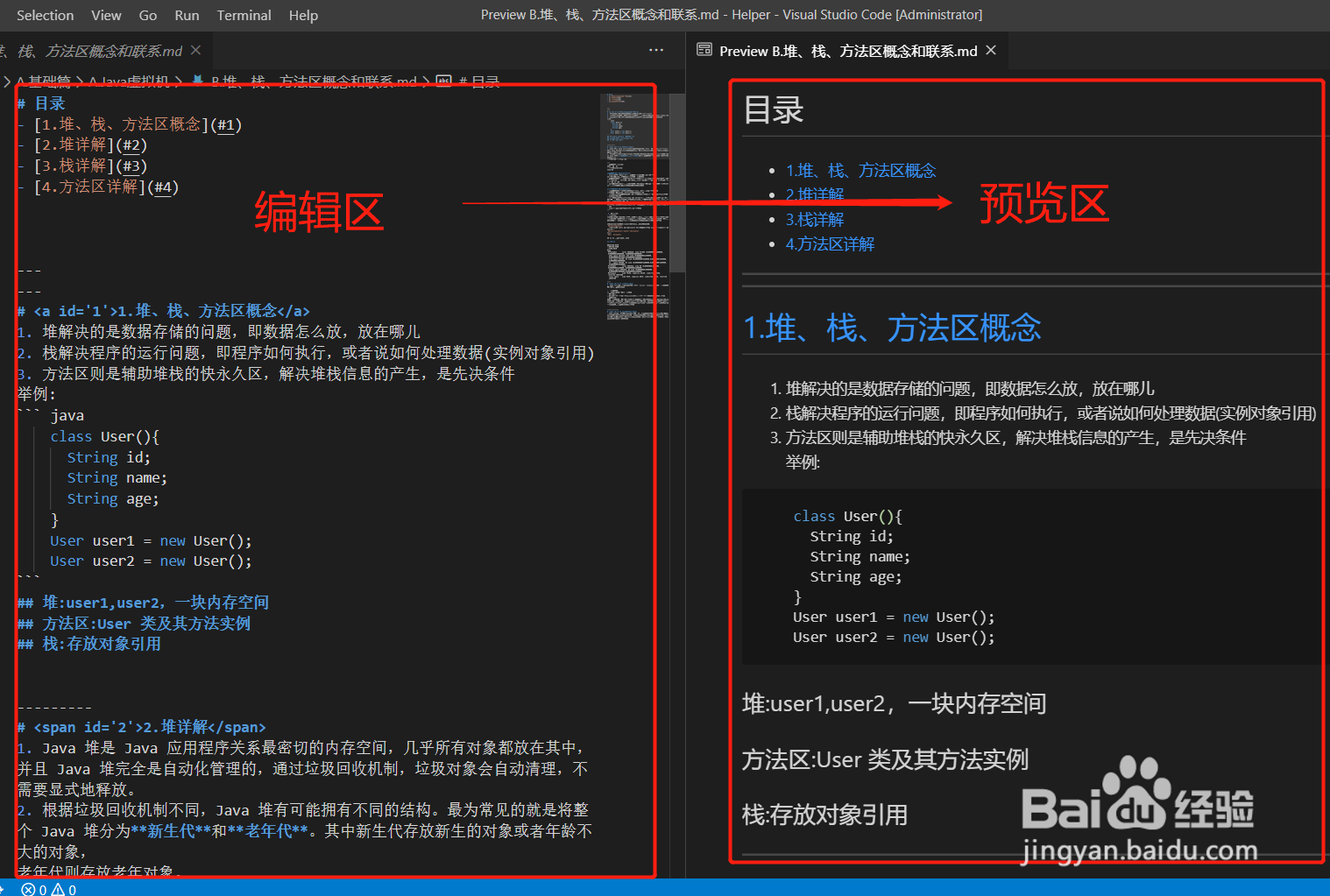Click editor line '3. 方法区则是辅助堆栈的快永久区'
Viewport: 1330px width, 896px height.
265,374
